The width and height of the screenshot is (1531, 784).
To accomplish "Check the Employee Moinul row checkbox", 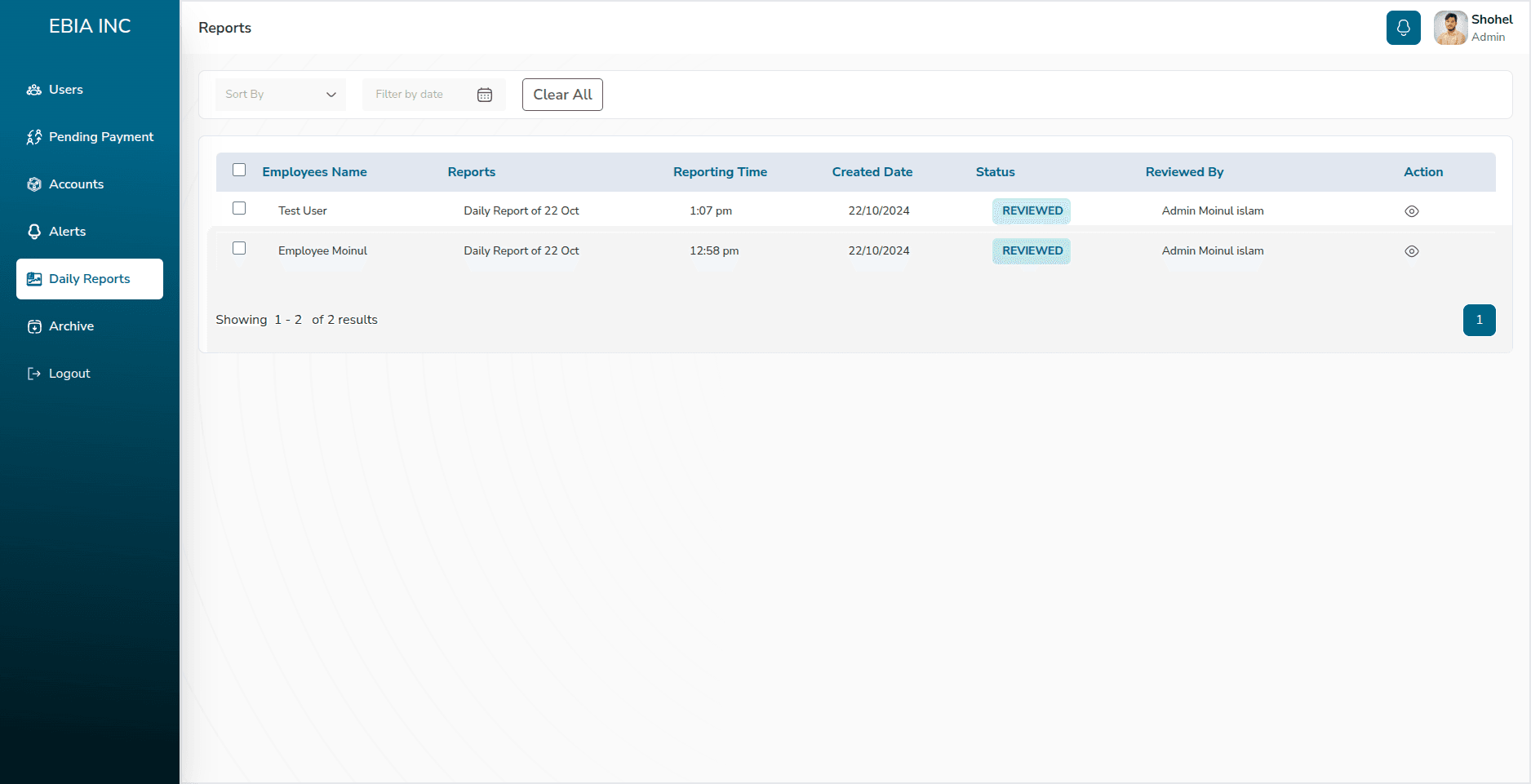I will point(239,248).
